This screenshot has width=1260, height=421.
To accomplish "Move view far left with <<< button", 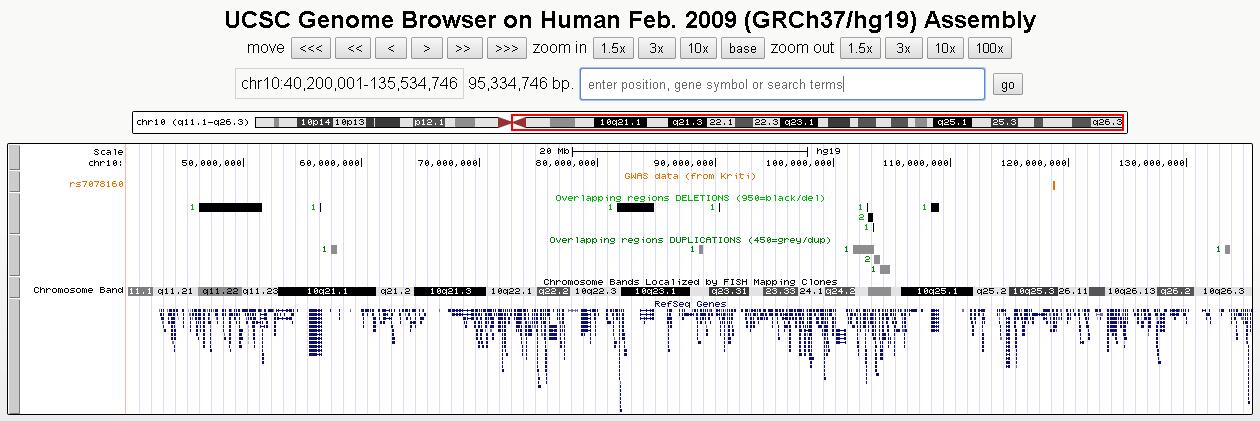I will (311, 48).
